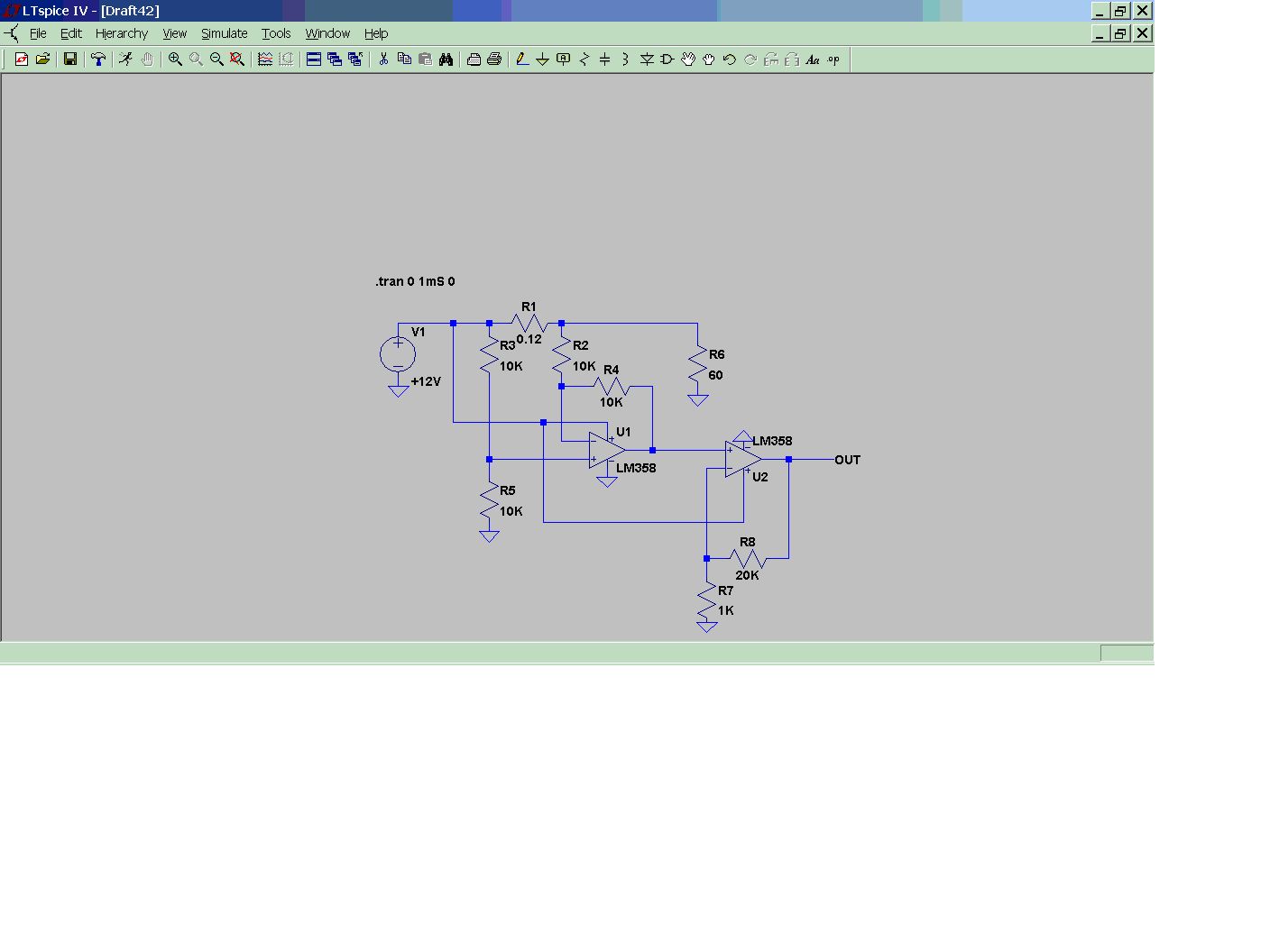Click the SPICE directive .op icon
1270x952 pixels.
point(833,59)
